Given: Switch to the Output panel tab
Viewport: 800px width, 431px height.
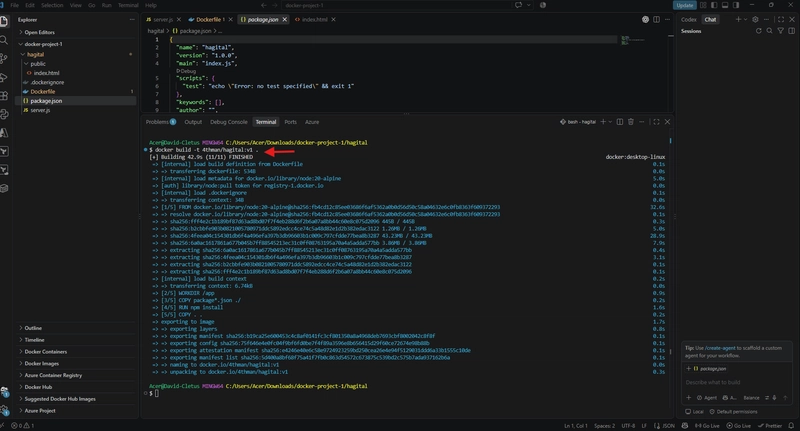Looking at the screenshot, I should (193, 122).
